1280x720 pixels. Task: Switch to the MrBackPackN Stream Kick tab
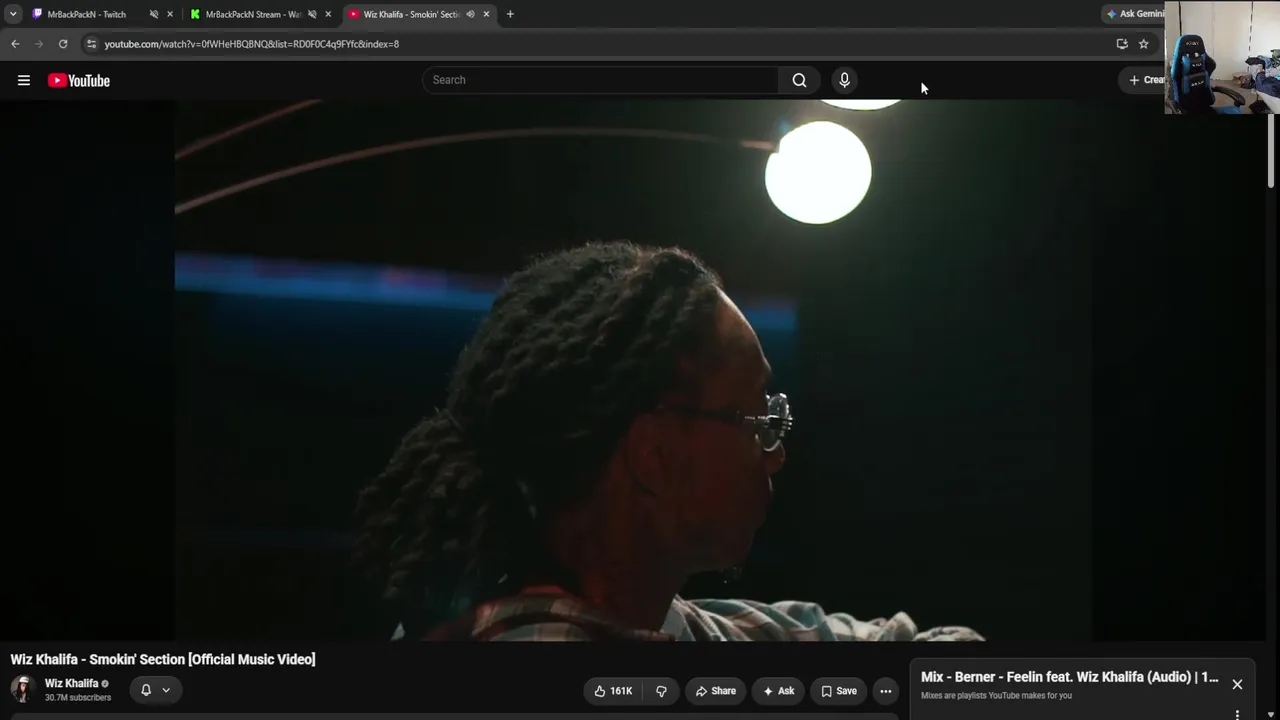(x=251, y=14)
